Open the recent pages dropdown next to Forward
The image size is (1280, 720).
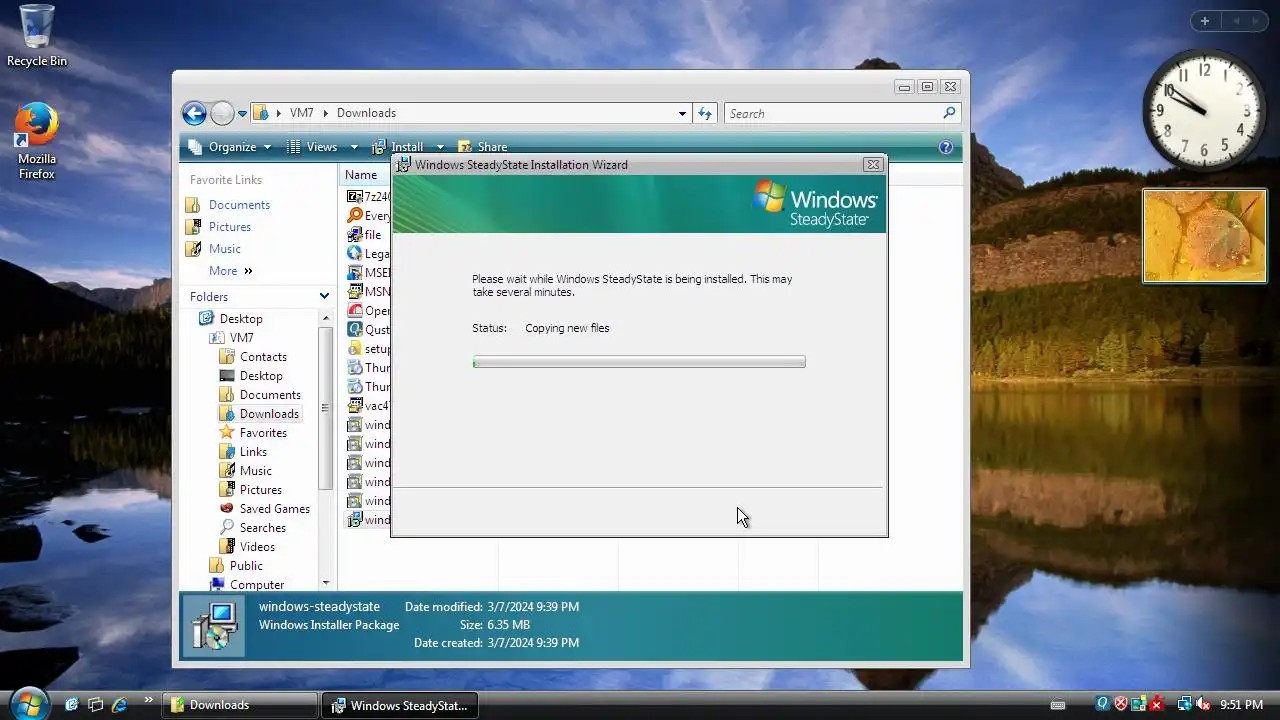point(242,114)
